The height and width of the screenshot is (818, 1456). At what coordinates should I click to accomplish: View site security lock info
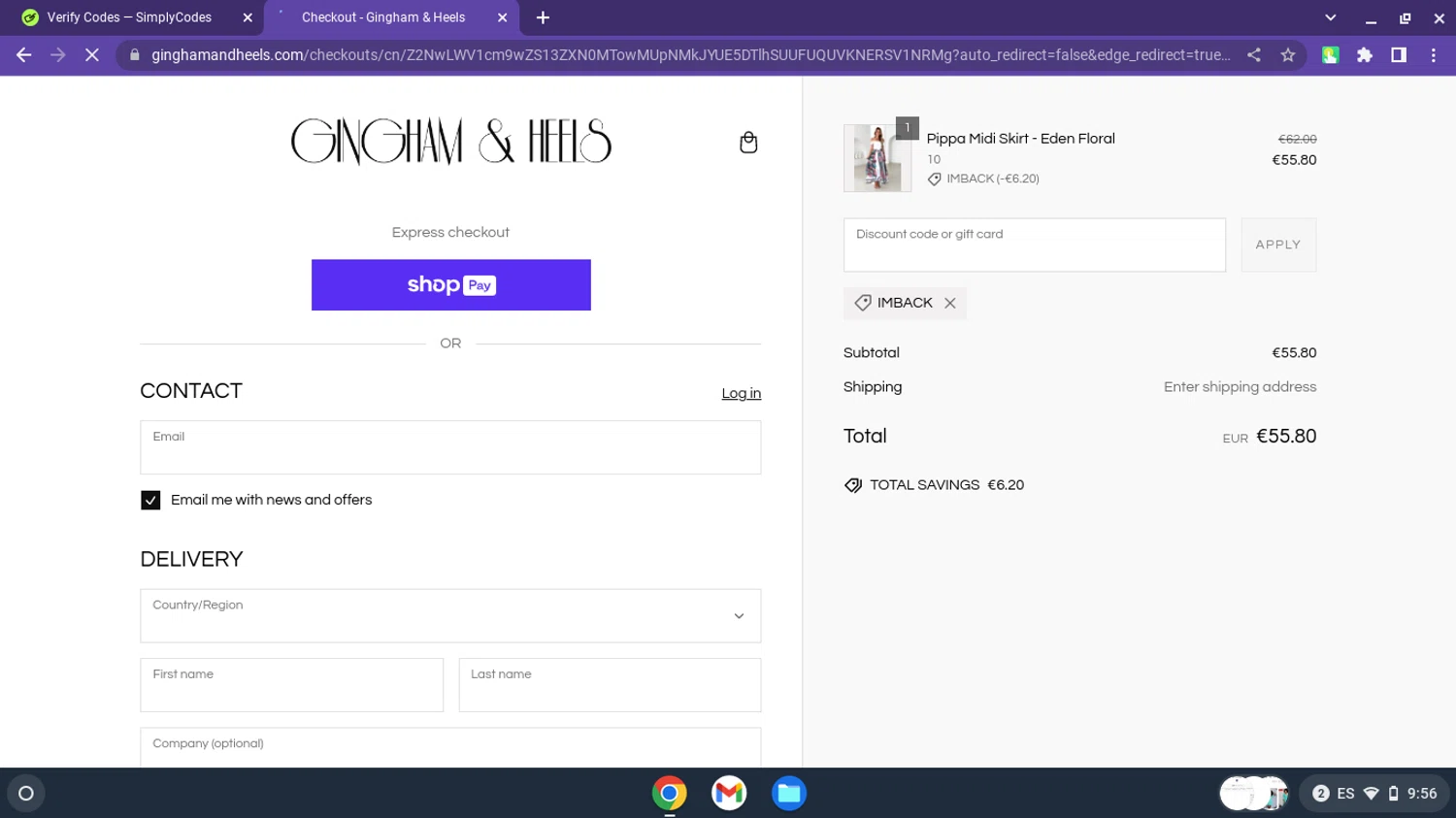pyautogui.click(x=135, y=55)
